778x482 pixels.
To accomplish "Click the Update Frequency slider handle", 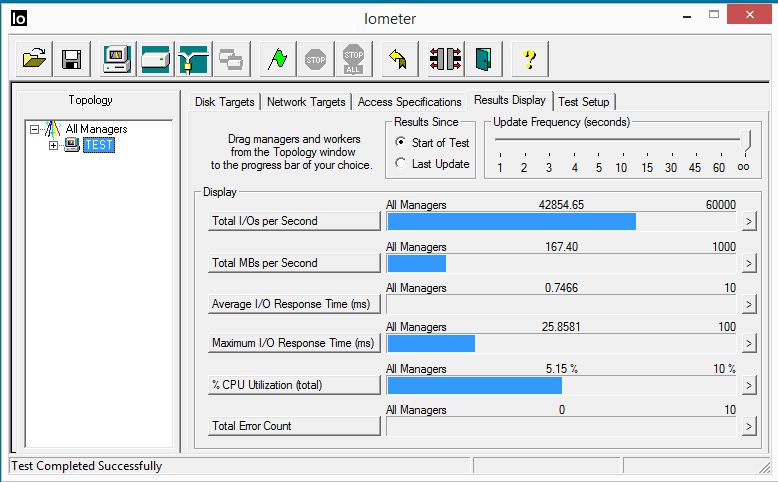I will (x=744, y=141).
